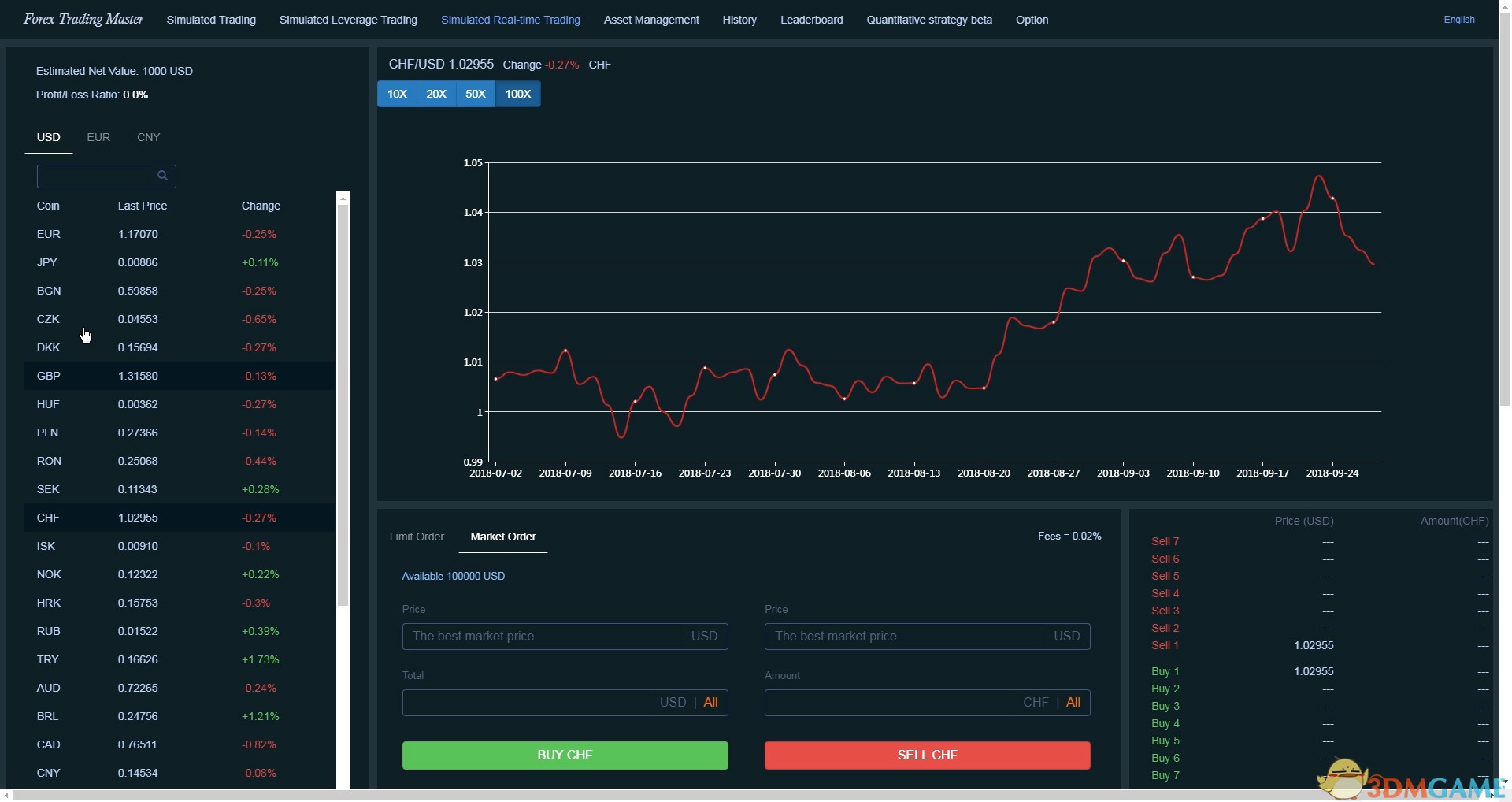This screenshot has height=802, width=1512.
Task: Open Simulated Trading menu
Action: tap(211, 20)
